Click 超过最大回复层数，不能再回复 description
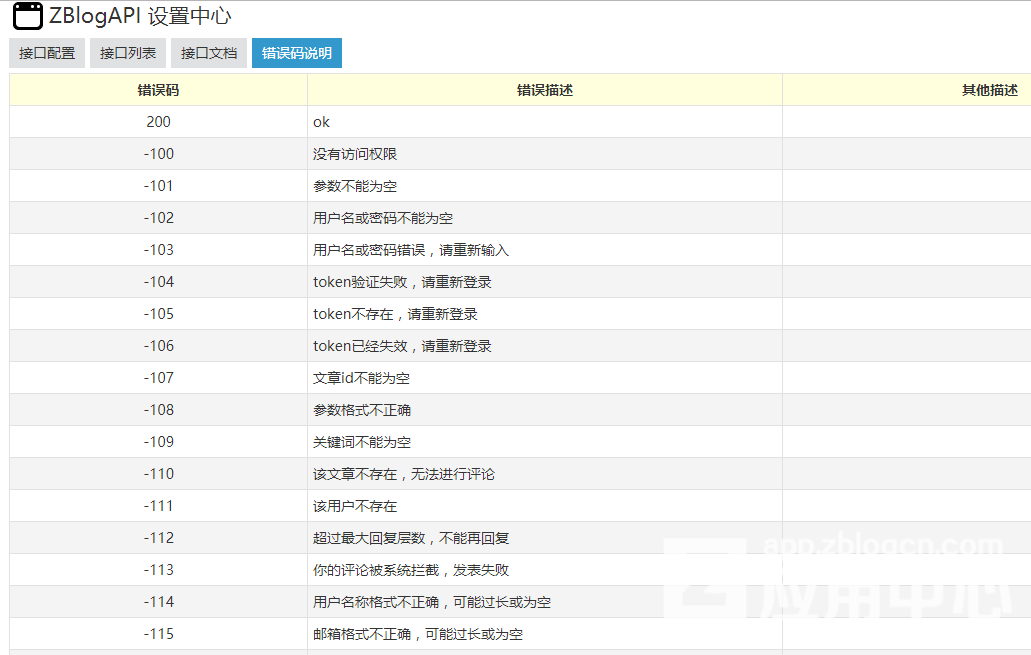Image resolution: width=1031 pixels, height=655 pixels. click(411, 538)
